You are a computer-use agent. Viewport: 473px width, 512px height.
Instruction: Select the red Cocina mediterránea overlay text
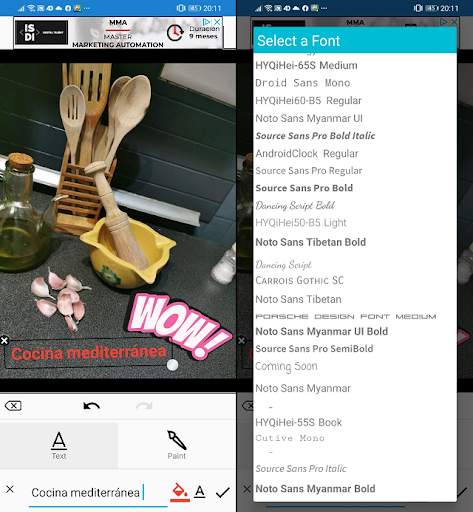pyautogui.click(x=89, y=353)
